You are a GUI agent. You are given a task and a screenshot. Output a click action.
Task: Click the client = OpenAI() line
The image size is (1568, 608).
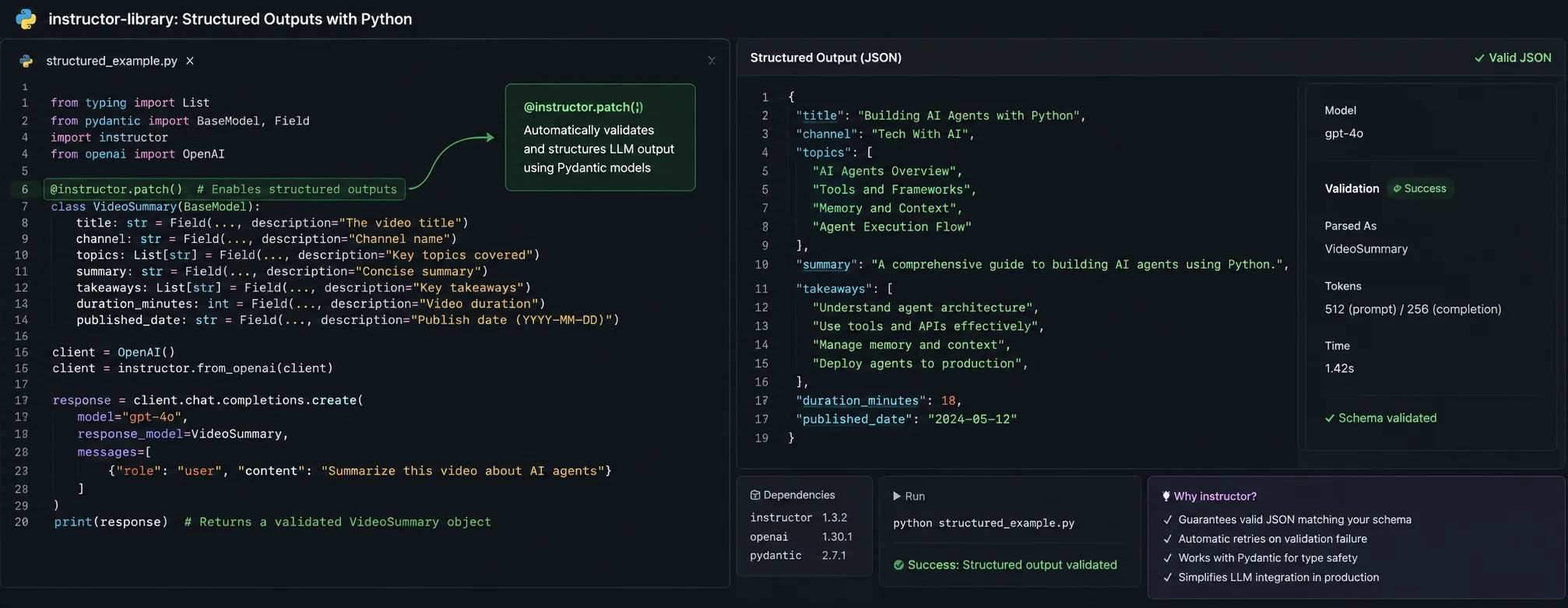[x=114, y=352]
